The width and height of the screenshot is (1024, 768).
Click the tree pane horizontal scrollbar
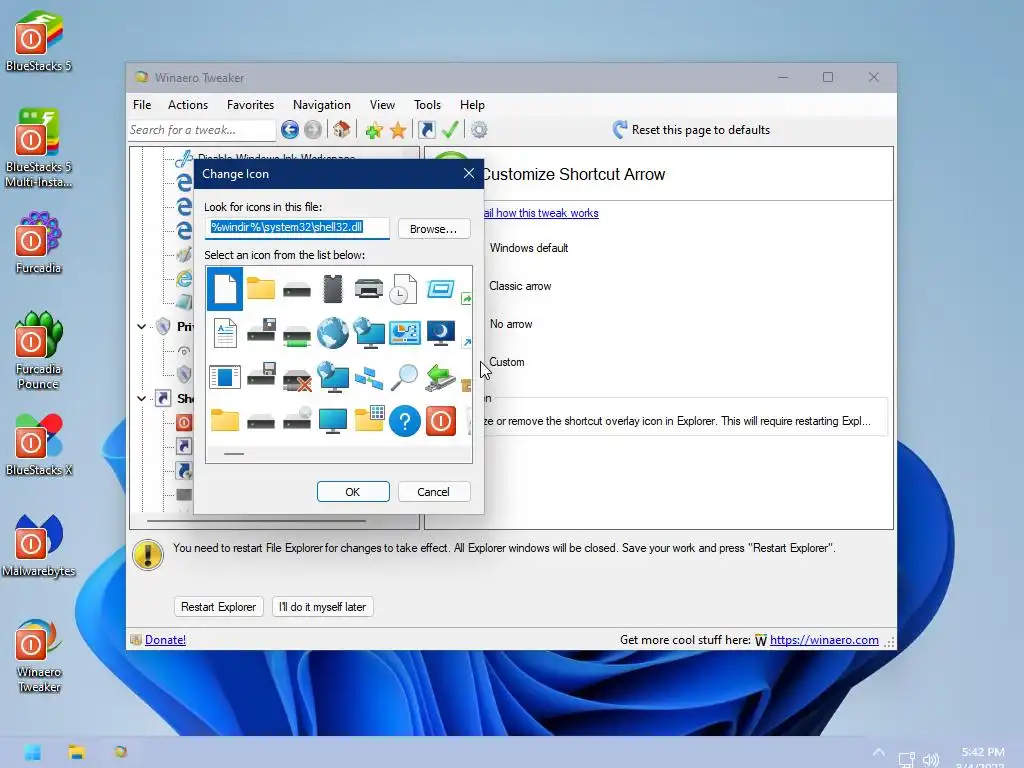256,521
